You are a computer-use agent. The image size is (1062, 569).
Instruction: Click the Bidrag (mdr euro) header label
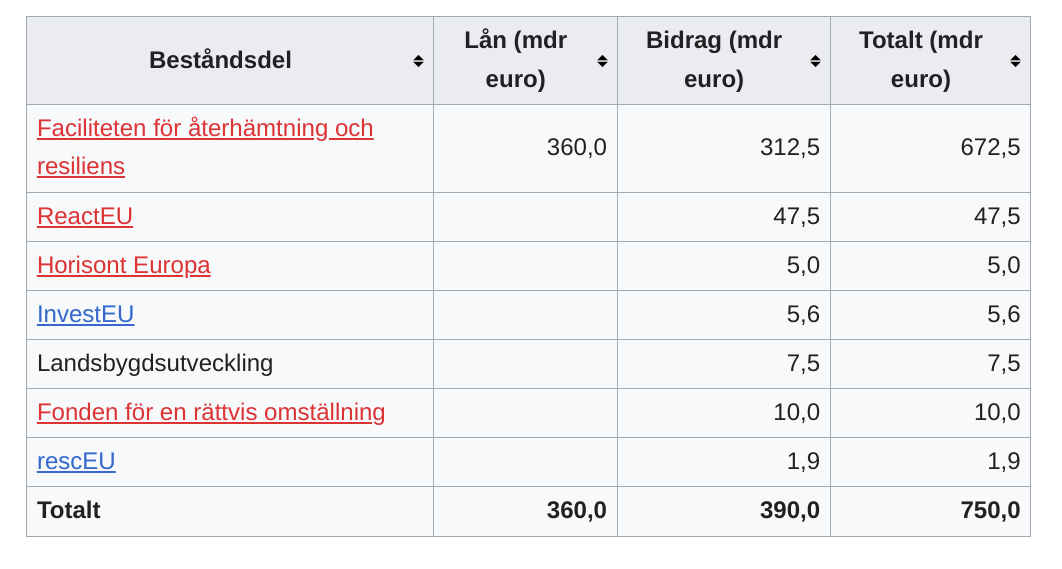click(714, 60)
